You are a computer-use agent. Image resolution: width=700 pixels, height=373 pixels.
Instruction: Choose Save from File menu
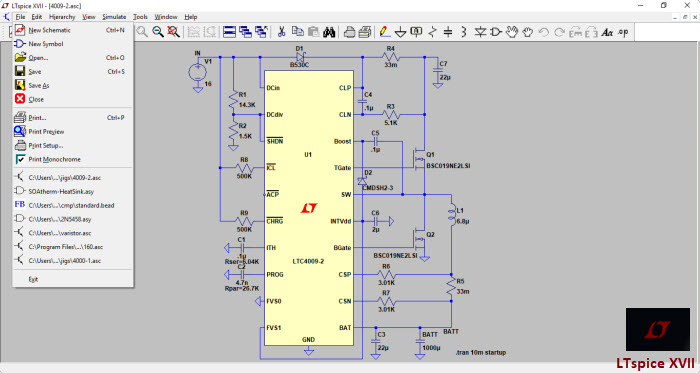pyautogui.click(x=73, y=72)
